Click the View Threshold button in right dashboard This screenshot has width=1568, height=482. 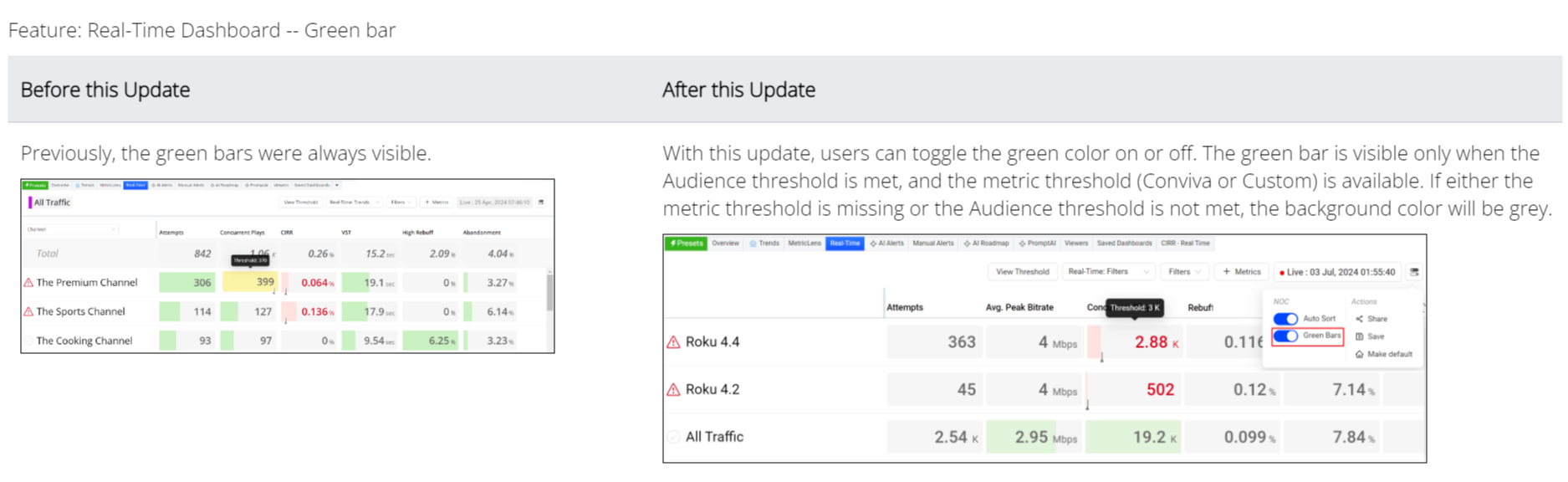coord(1022,272)
